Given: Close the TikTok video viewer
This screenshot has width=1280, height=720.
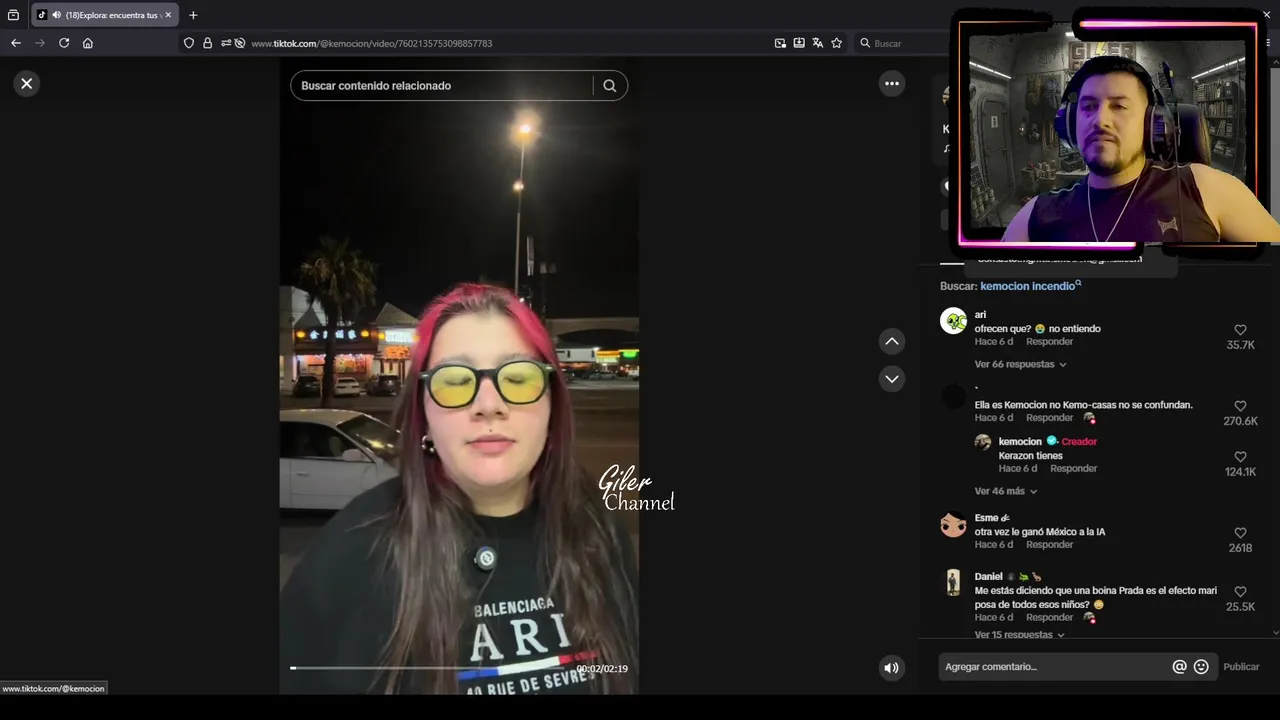Looking at the screenshot, I should 27,84.
